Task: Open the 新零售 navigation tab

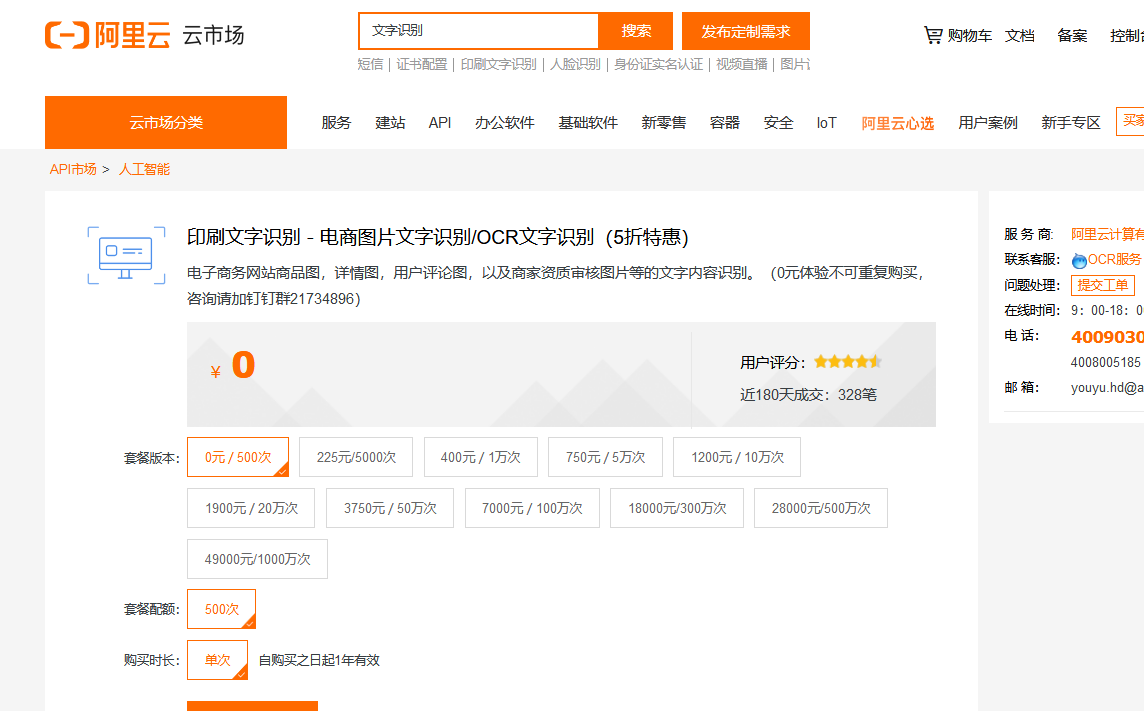Action: [664, 123]
